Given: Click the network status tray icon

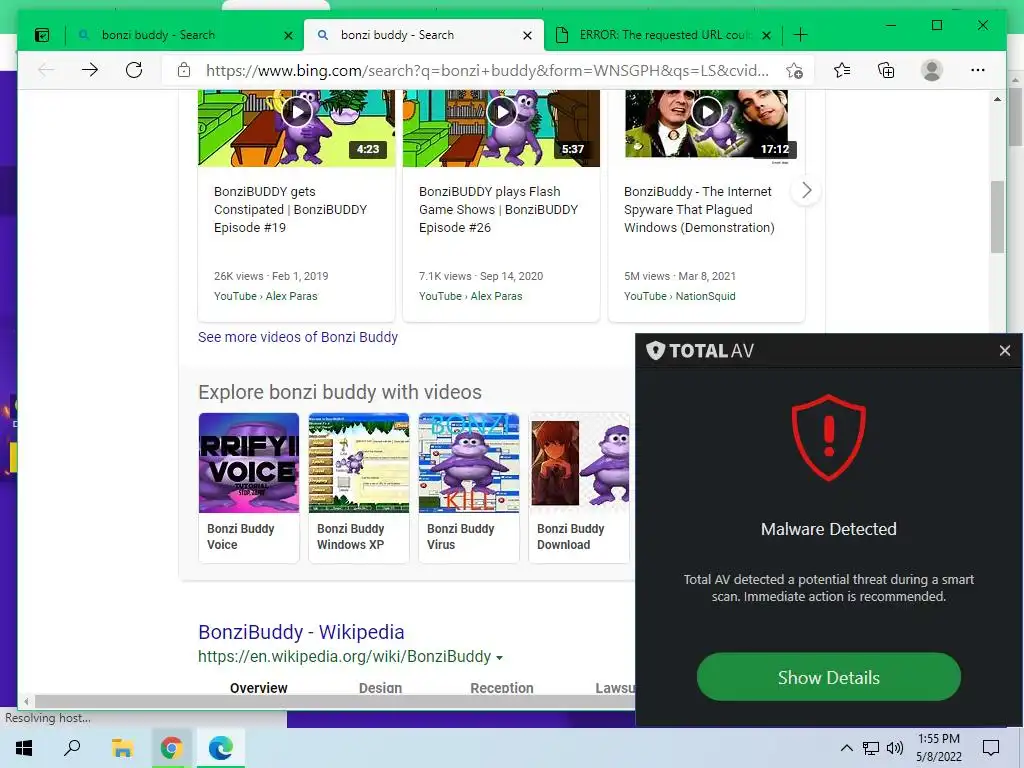Looking at the screenshot, I should click(871, 748).
